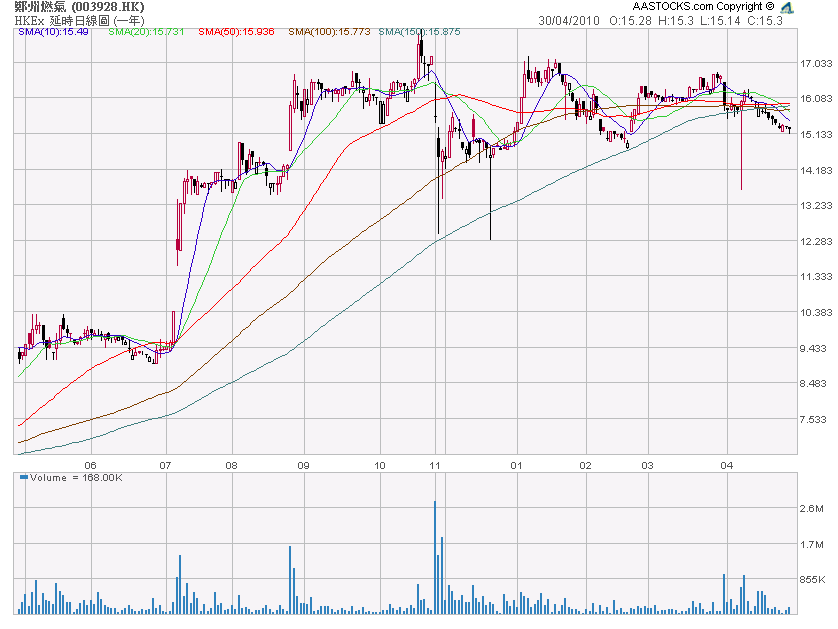The image size is (838, 629).
Task: Click the close value C:15.3
Action: [x=765, y=21]
